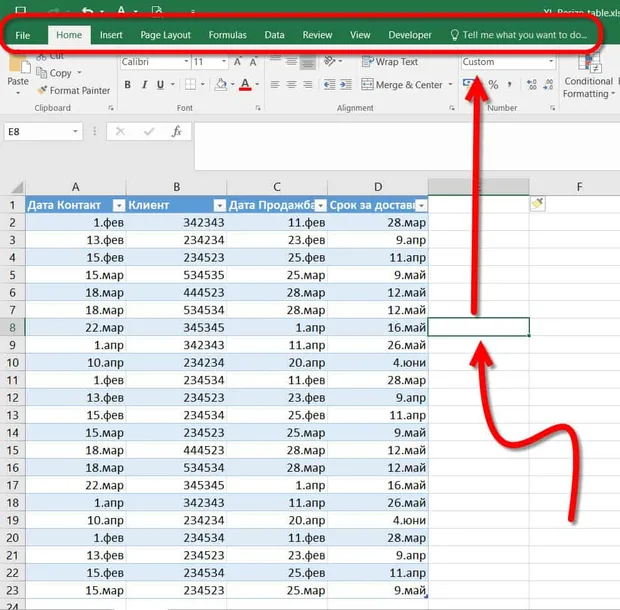The image size is (620, 610).
Task: Switch to the Insert tab
Action: tap(111, 35)
